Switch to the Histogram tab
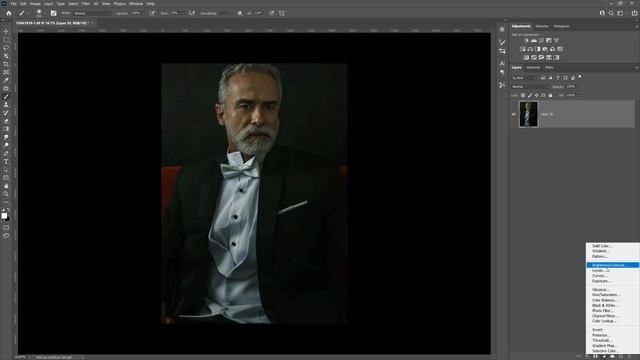The image size is (640, 360). pyautogui.click(x=561, y=26)
